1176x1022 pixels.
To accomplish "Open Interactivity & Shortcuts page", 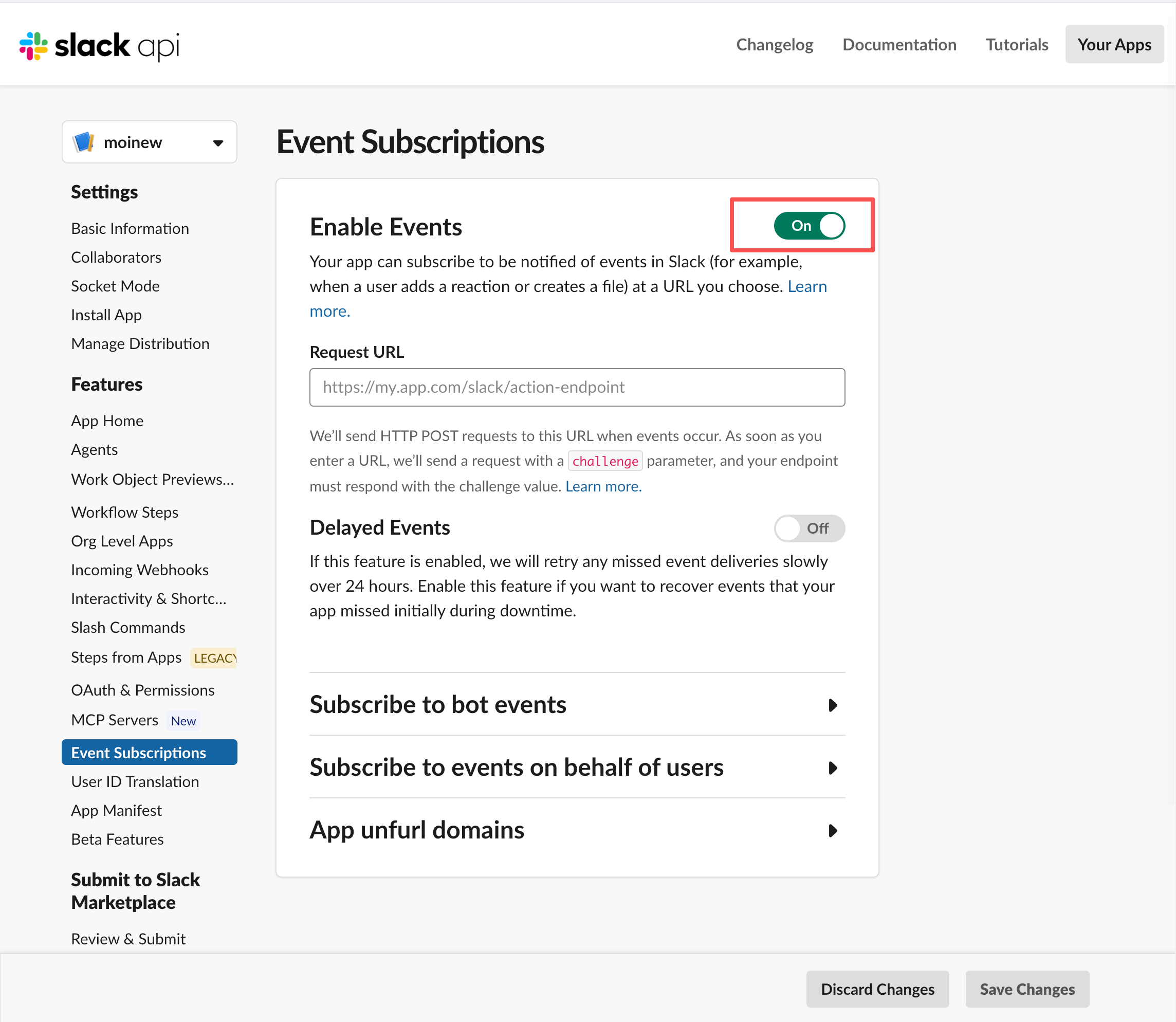I will pos(149,599).
